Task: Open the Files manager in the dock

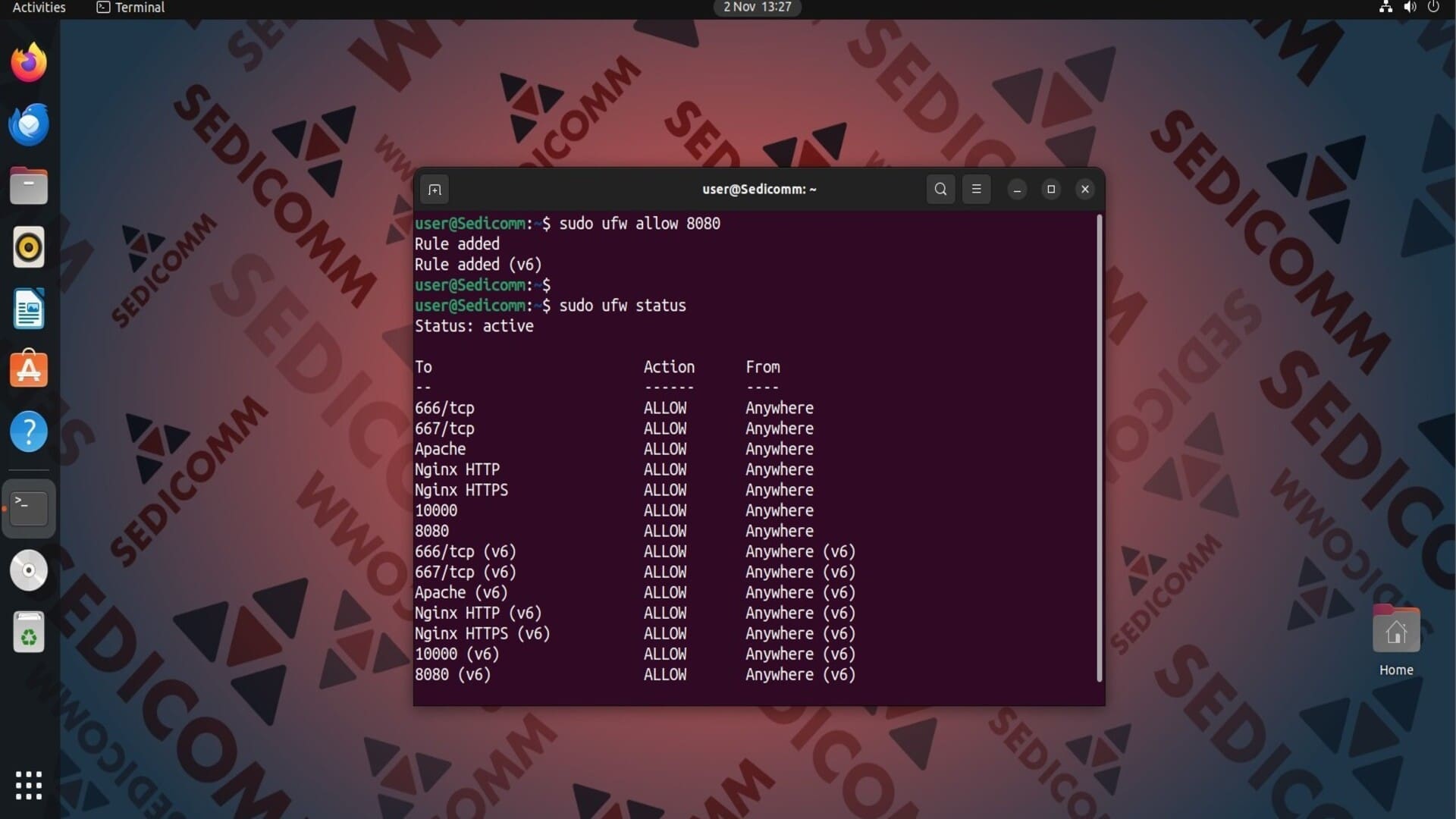Action: point(29,186)
